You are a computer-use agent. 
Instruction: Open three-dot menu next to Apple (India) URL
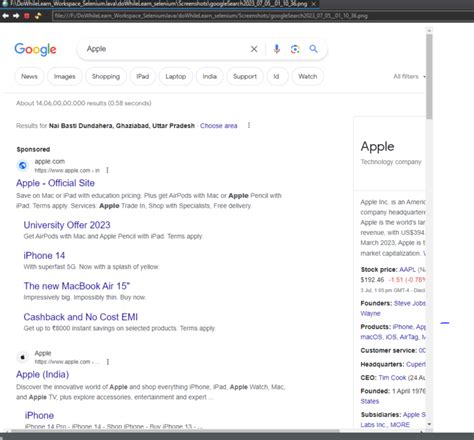[x=108, y=362]
